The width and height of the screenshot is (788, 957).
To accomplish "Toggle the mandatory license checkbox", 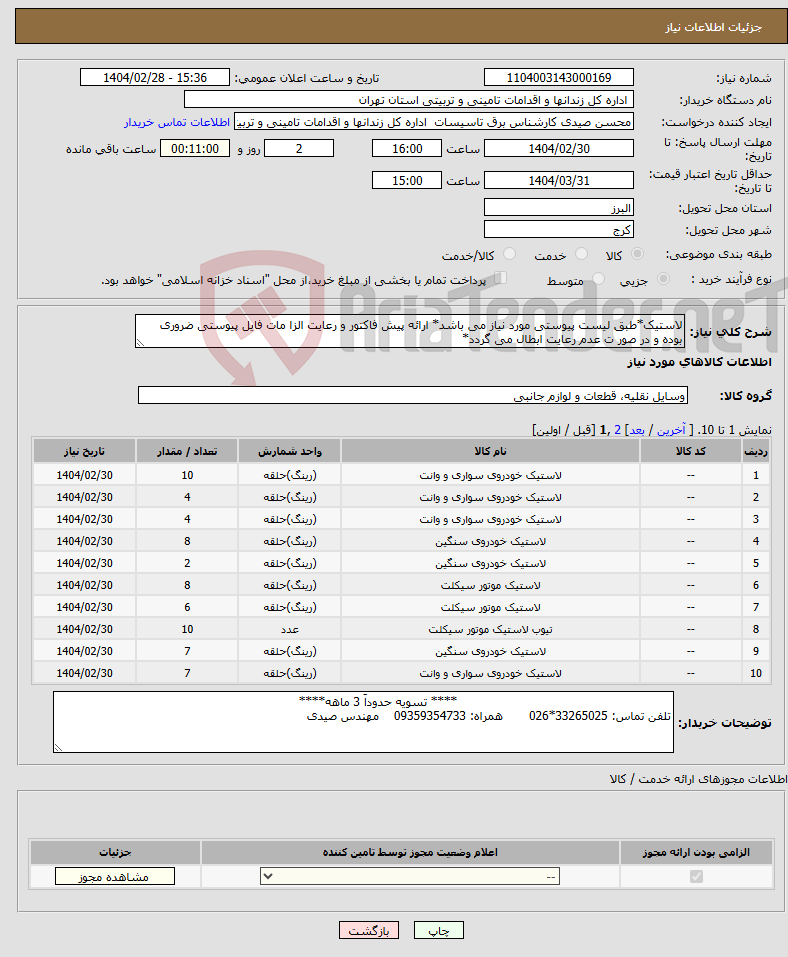I will (x=696, y=876).
